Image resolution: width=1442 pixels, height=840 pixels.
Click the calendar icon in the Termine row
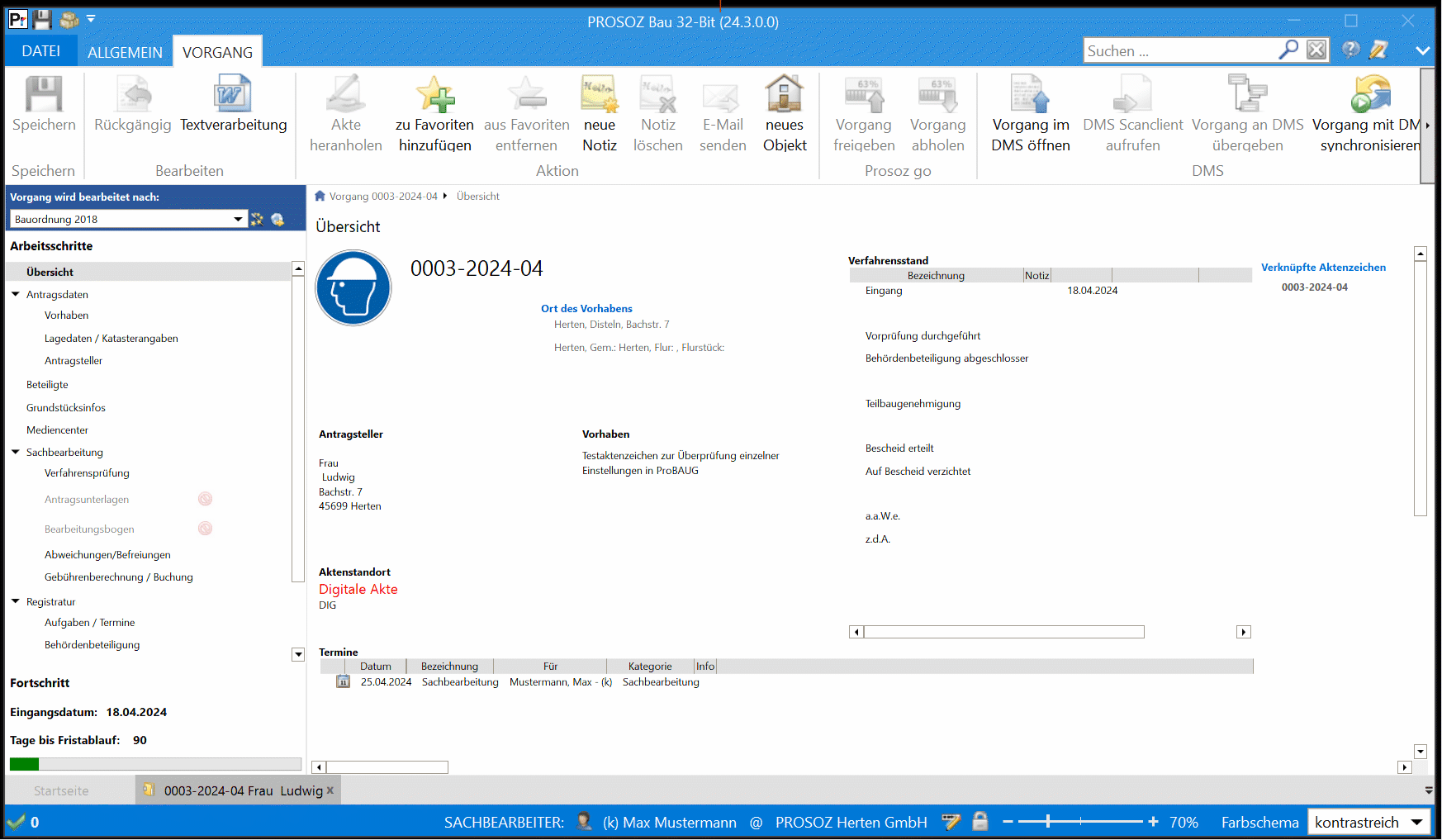click(343, 682)
